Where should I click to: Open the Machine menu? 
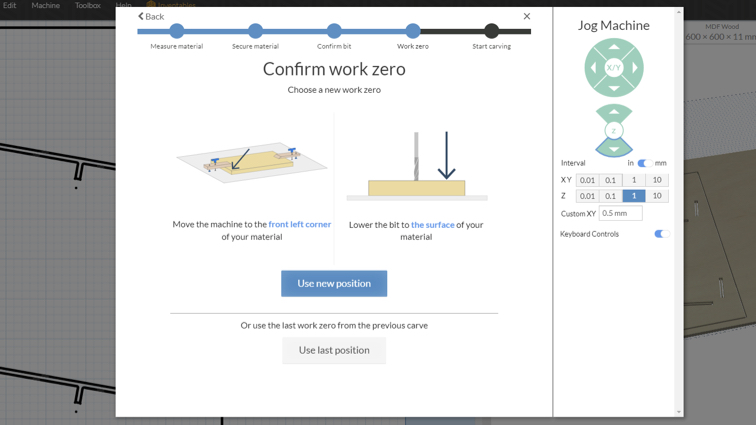(46, 5)
